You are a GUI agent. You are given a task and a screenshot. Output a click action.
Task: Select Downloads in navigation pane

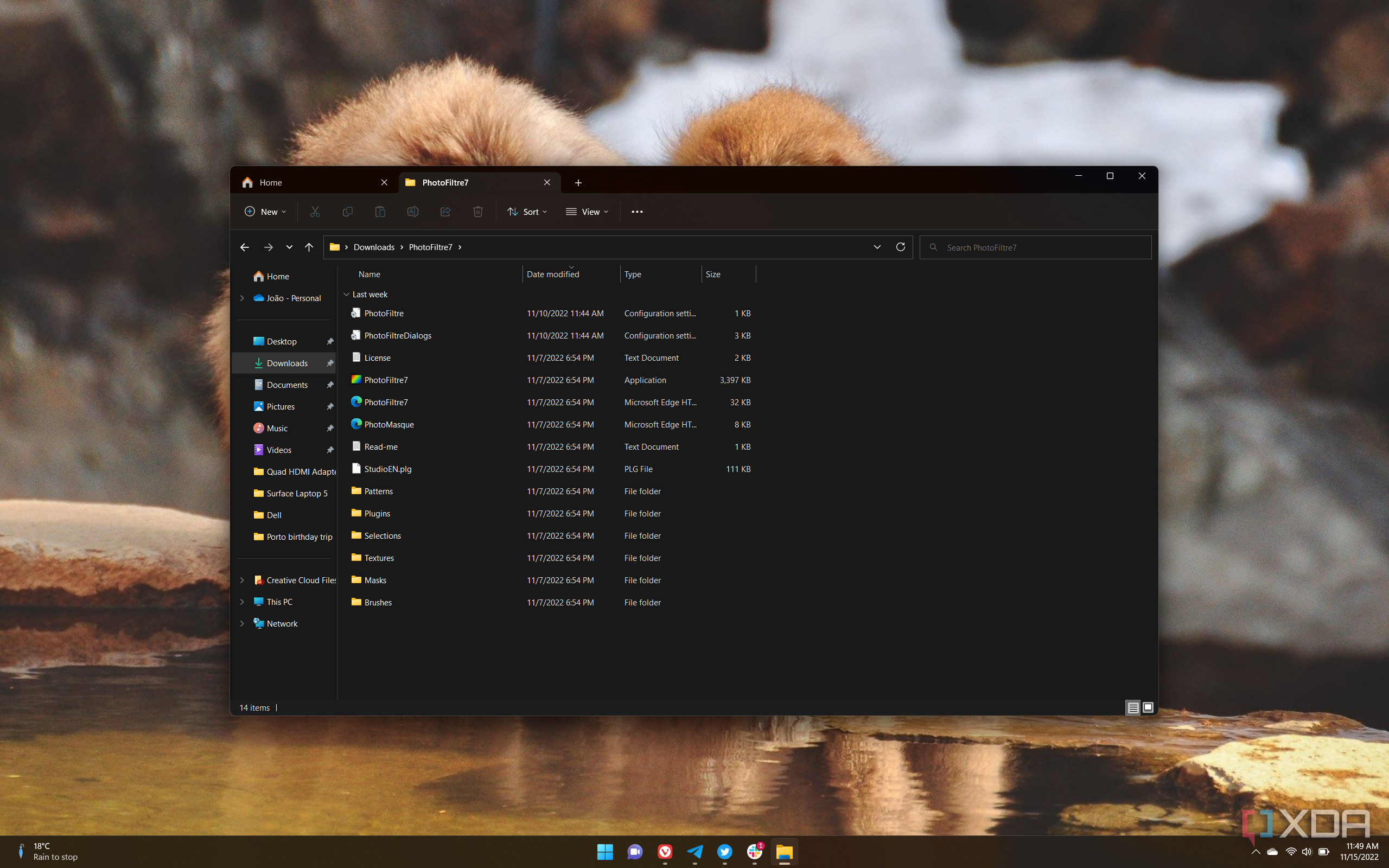click(x=284, y=363)
